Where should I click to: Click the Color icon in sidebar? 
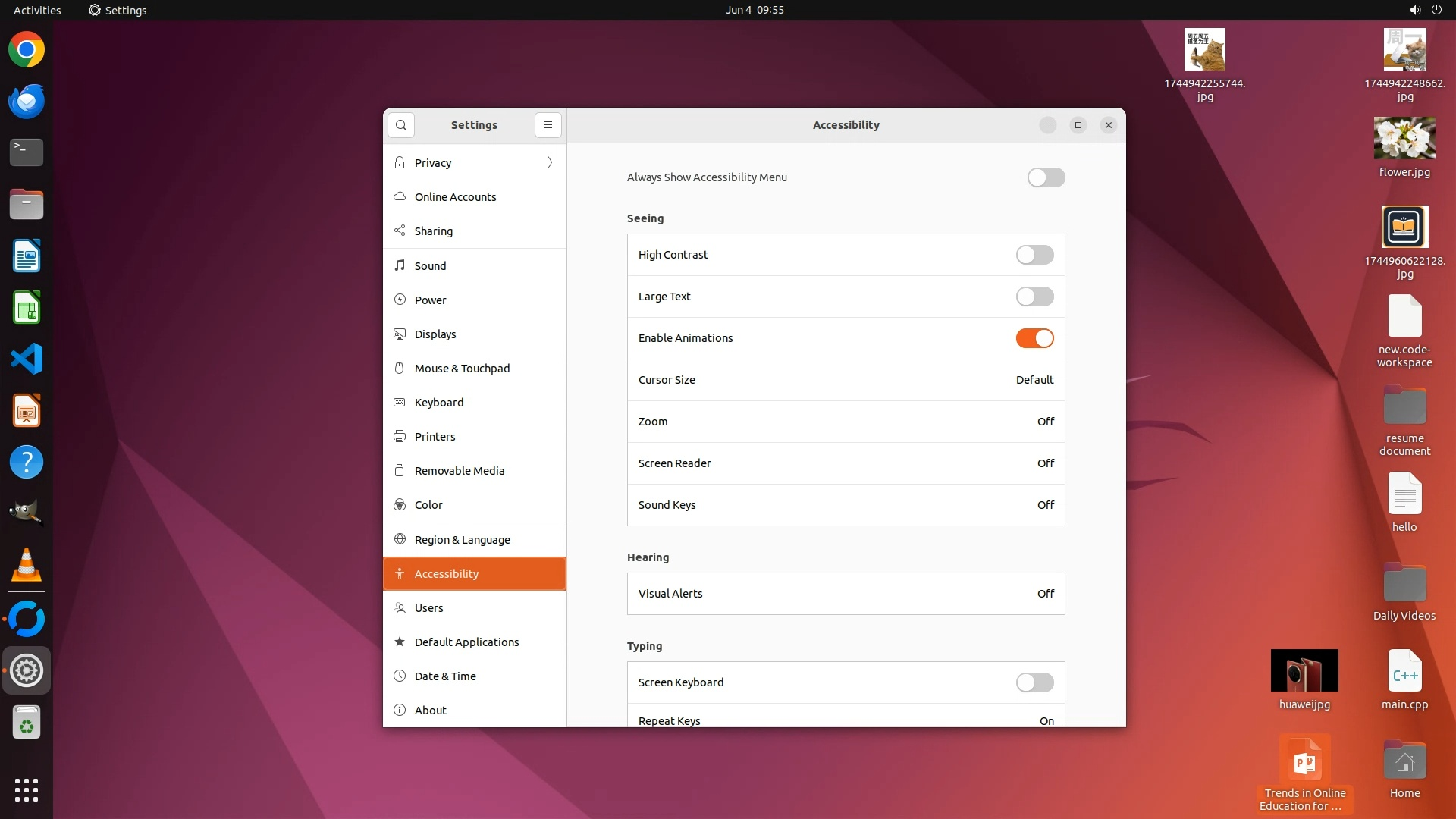pyautogui.click(x=400, y=504)
